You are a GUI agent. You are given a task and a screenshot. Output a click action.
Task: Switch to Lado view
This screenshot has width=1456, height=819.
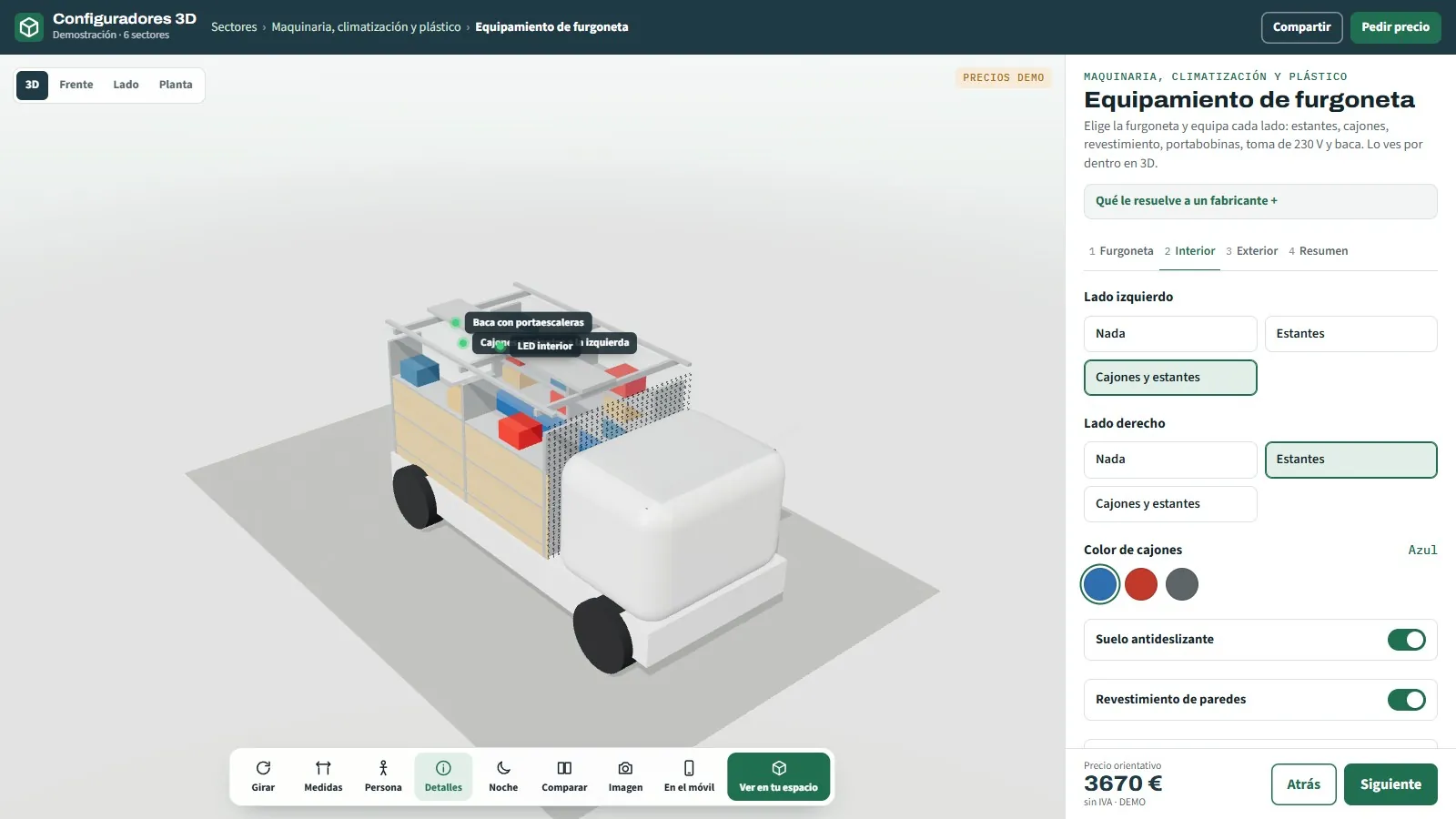tap(126, 85)
